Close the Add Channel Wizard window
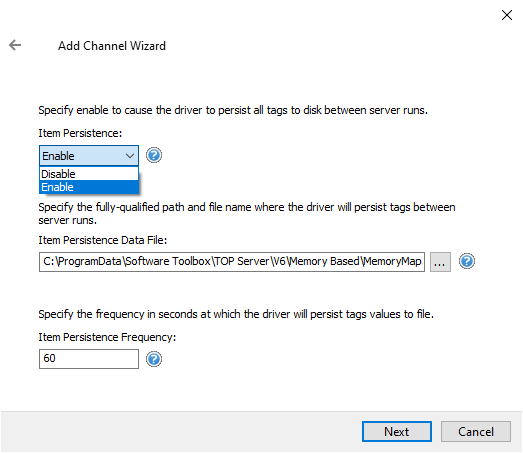523x453 pixels. tap(507, 15)
